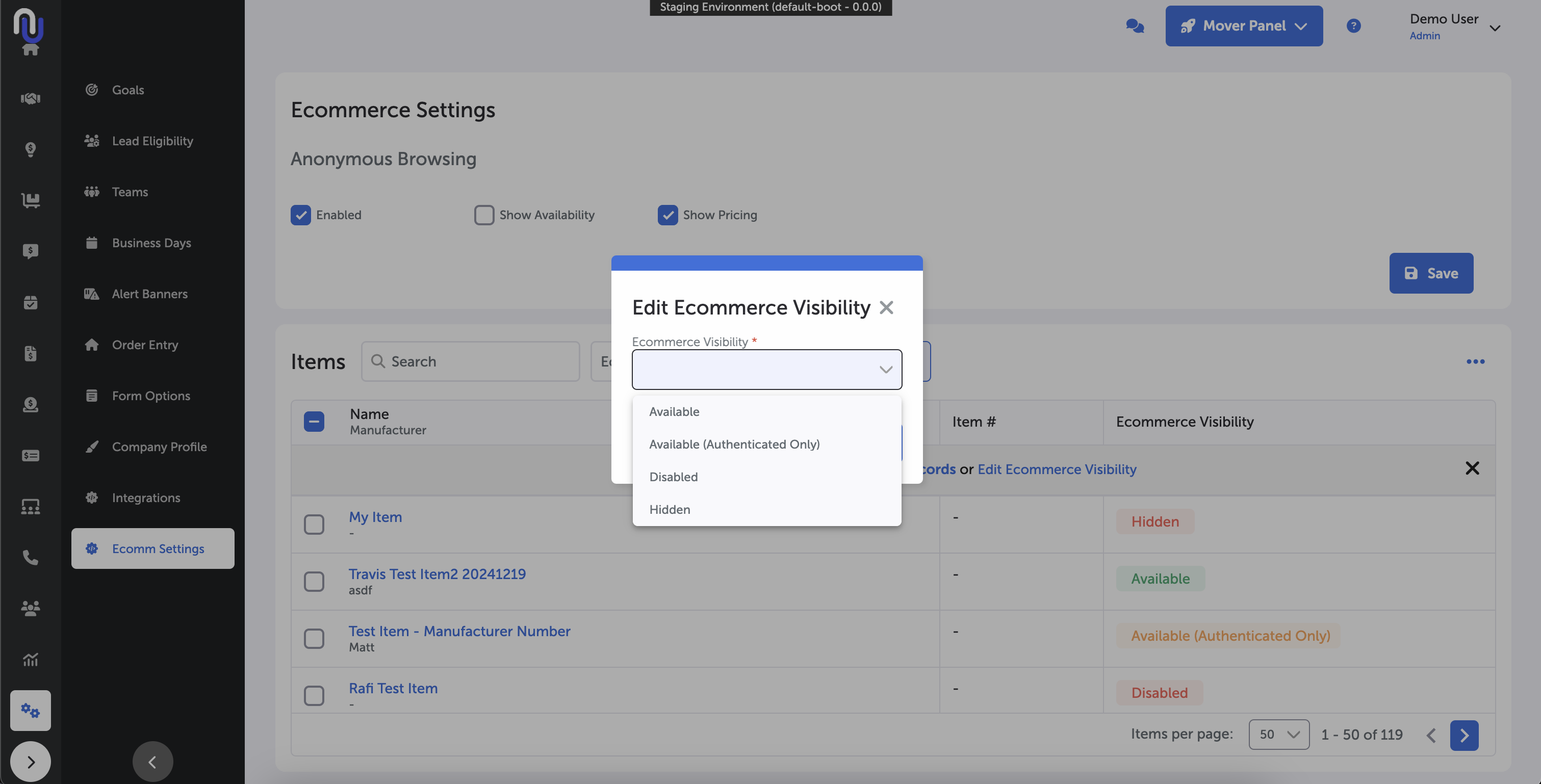Screen dimensions: 1541x784
Task: Open the Mover Panel dropdown
Action: [x=1244, y=25]
